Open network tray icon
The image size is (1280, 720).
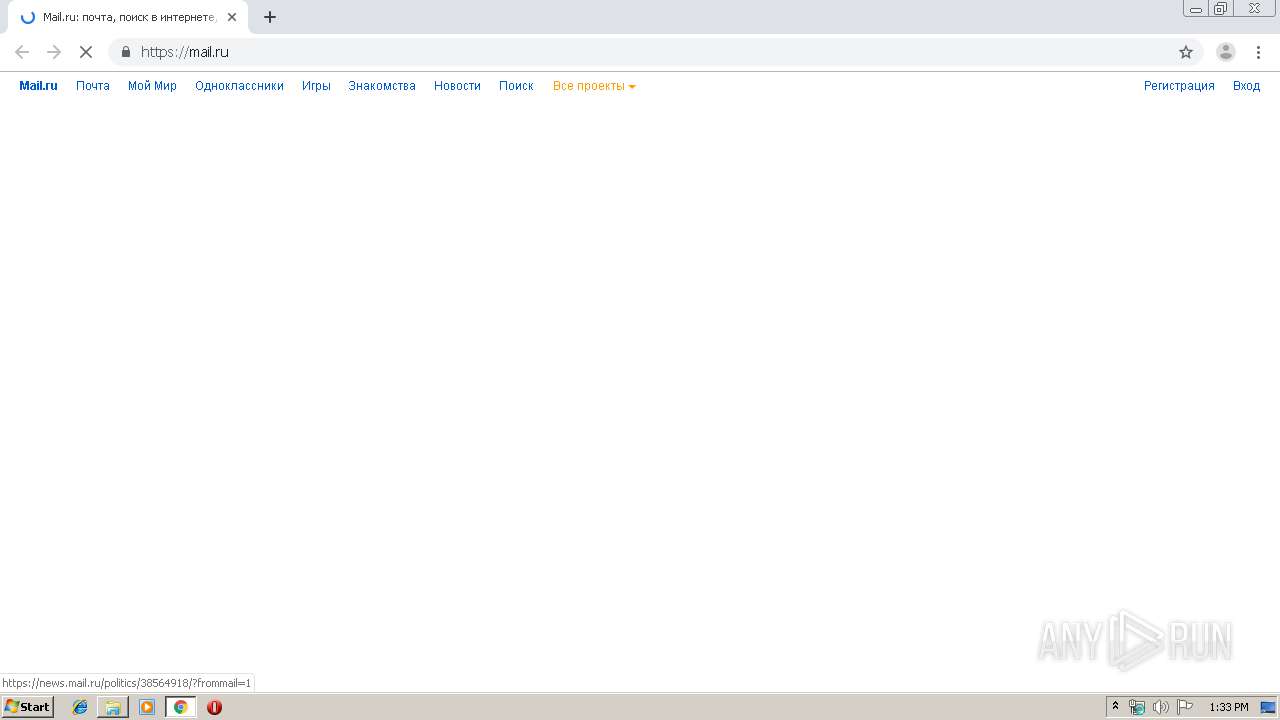tap(1137, 707)
